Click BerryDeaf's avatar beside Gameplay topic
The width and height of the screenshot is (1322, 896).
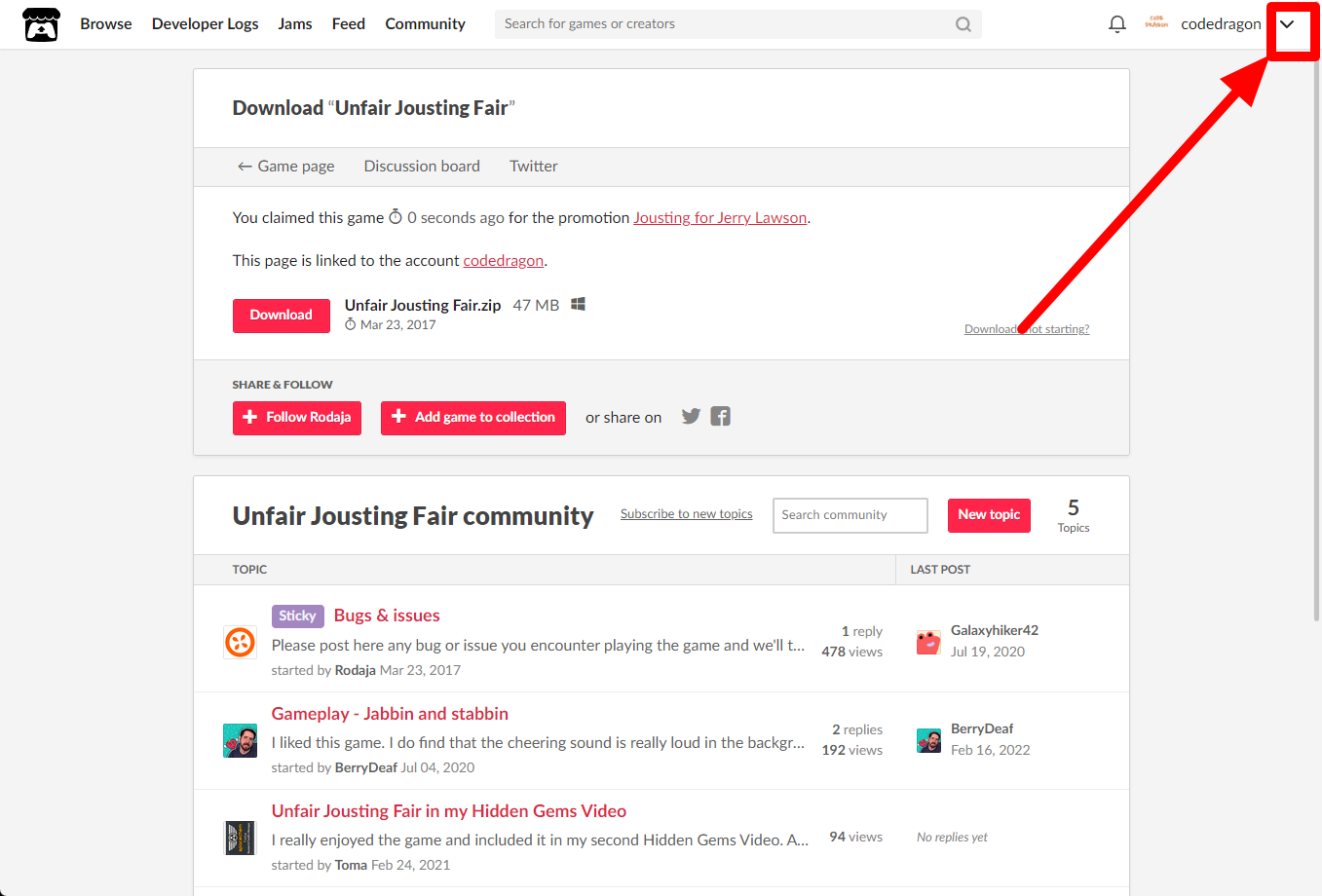pos(240,740)
